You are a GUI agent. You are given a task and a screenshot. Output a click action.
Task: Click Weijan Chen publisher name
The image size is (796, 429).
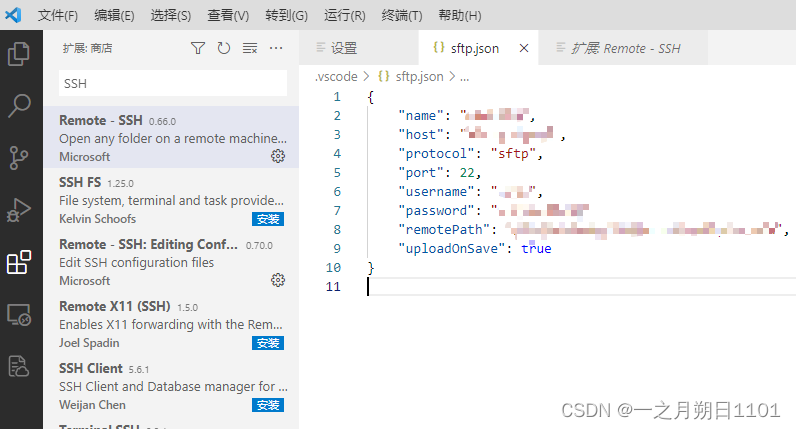[x=92, y=405]
